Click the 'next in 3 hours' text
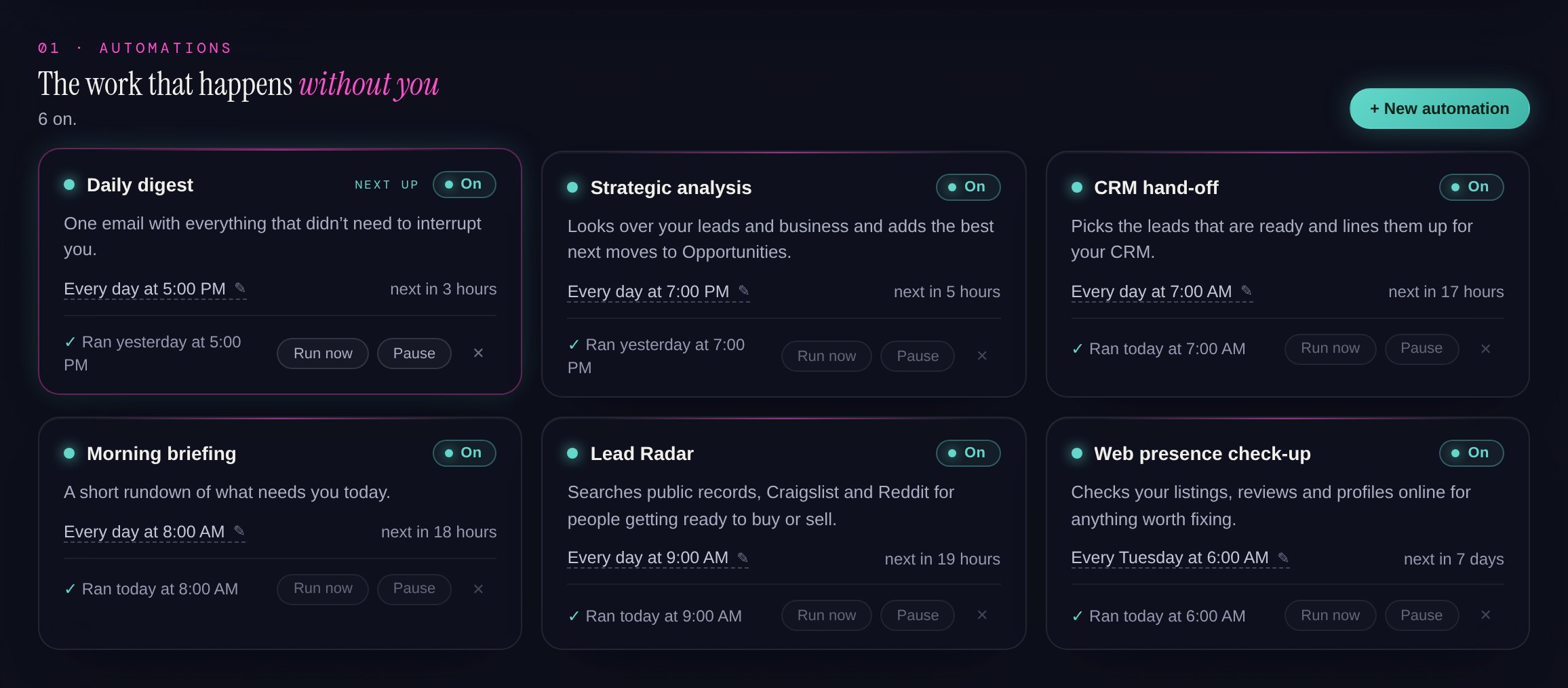 (x=444, y=289)
